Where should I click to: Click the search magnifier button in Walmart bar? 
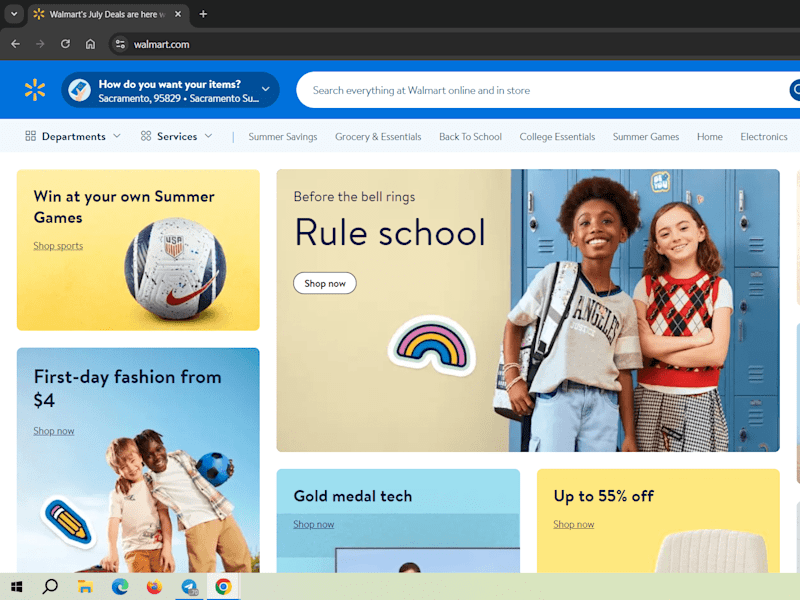(795, 90)
